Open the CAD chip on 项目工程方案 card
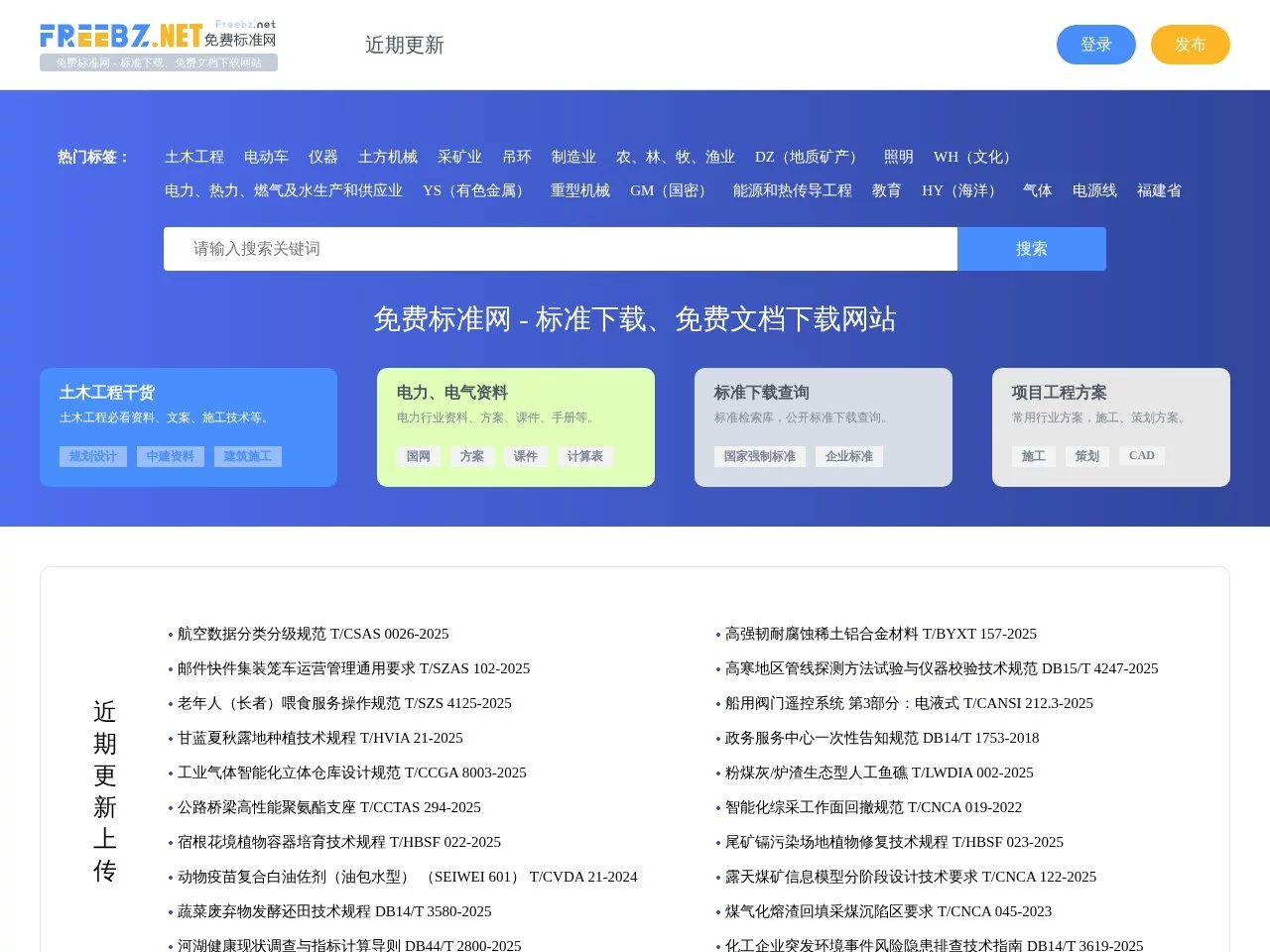This screenshot has width=1270, height=952. point(1141,455)
